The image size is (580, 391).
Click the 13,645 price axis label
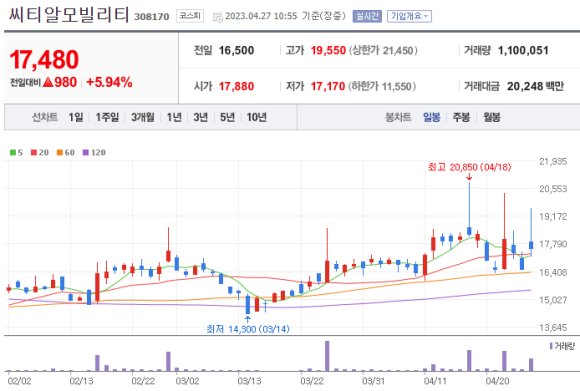pos(553,327)
